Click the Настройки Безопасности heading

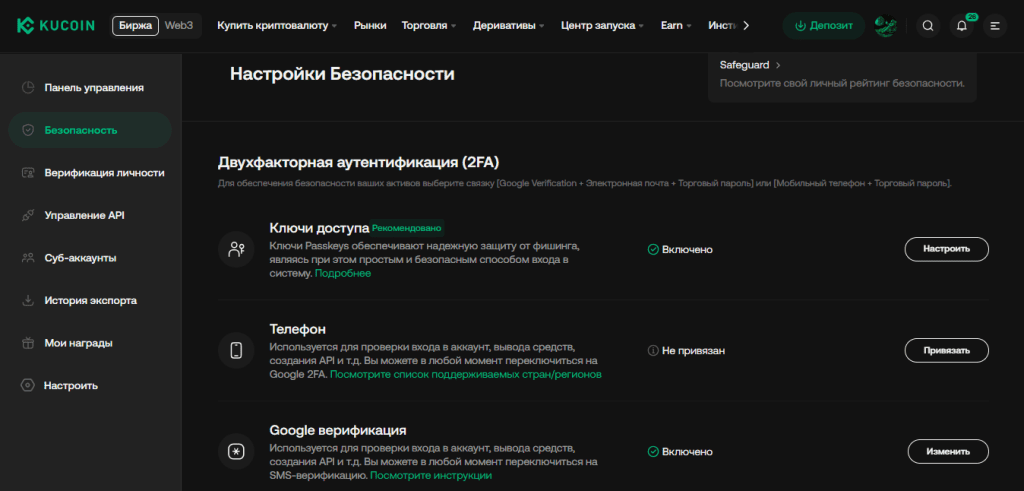tap(342, 74)
